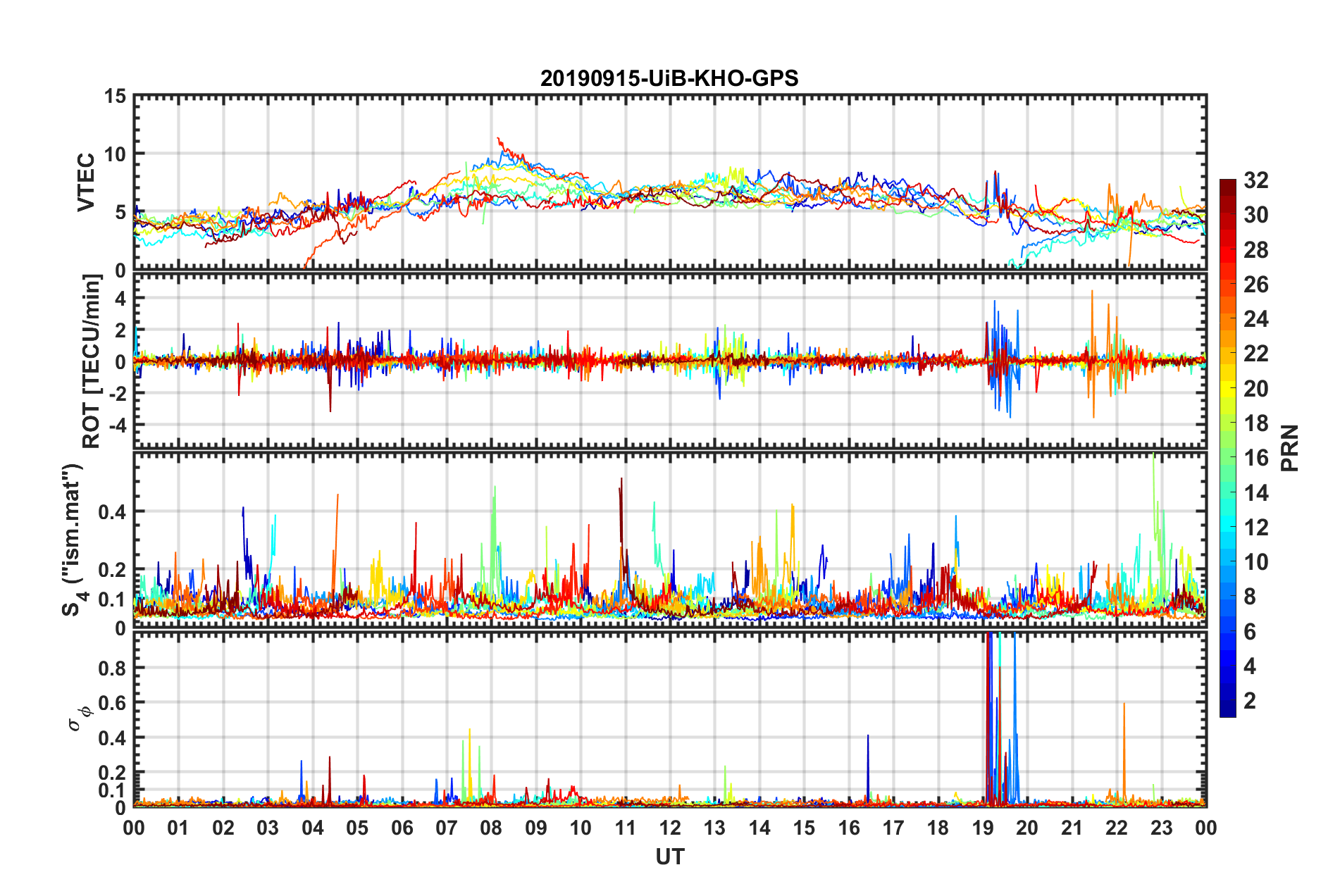Click hour label 23 on UT axis
Image resolution: width=1340 pixels, height=896 pixels.
point(1162,828)
